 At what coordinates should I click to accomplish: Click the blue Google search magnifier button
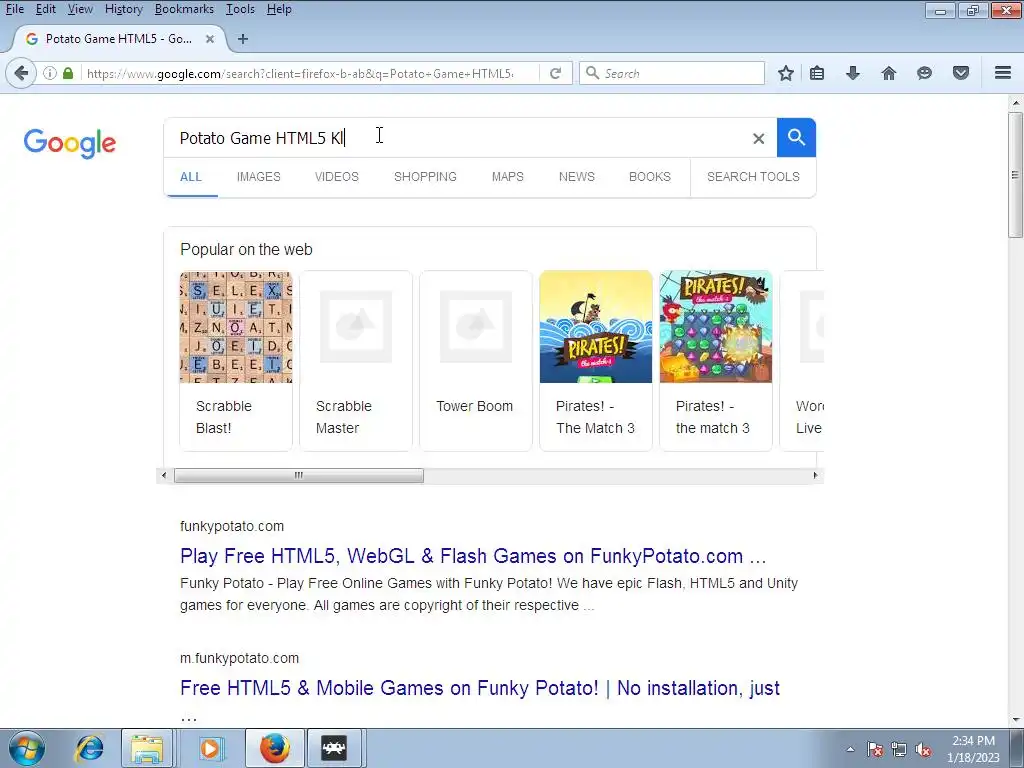point(796,138)
